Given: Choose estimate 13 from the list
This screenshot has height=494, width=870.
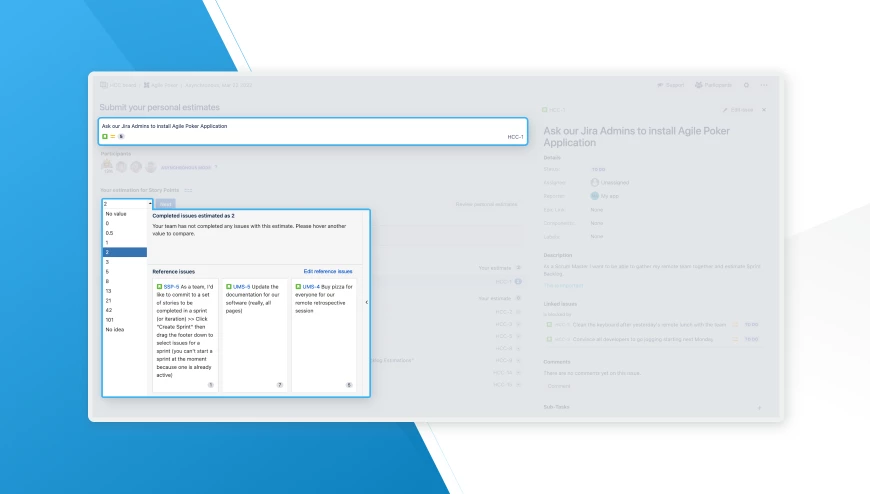Looking at the screenshot, I should [x=125, y=291].
